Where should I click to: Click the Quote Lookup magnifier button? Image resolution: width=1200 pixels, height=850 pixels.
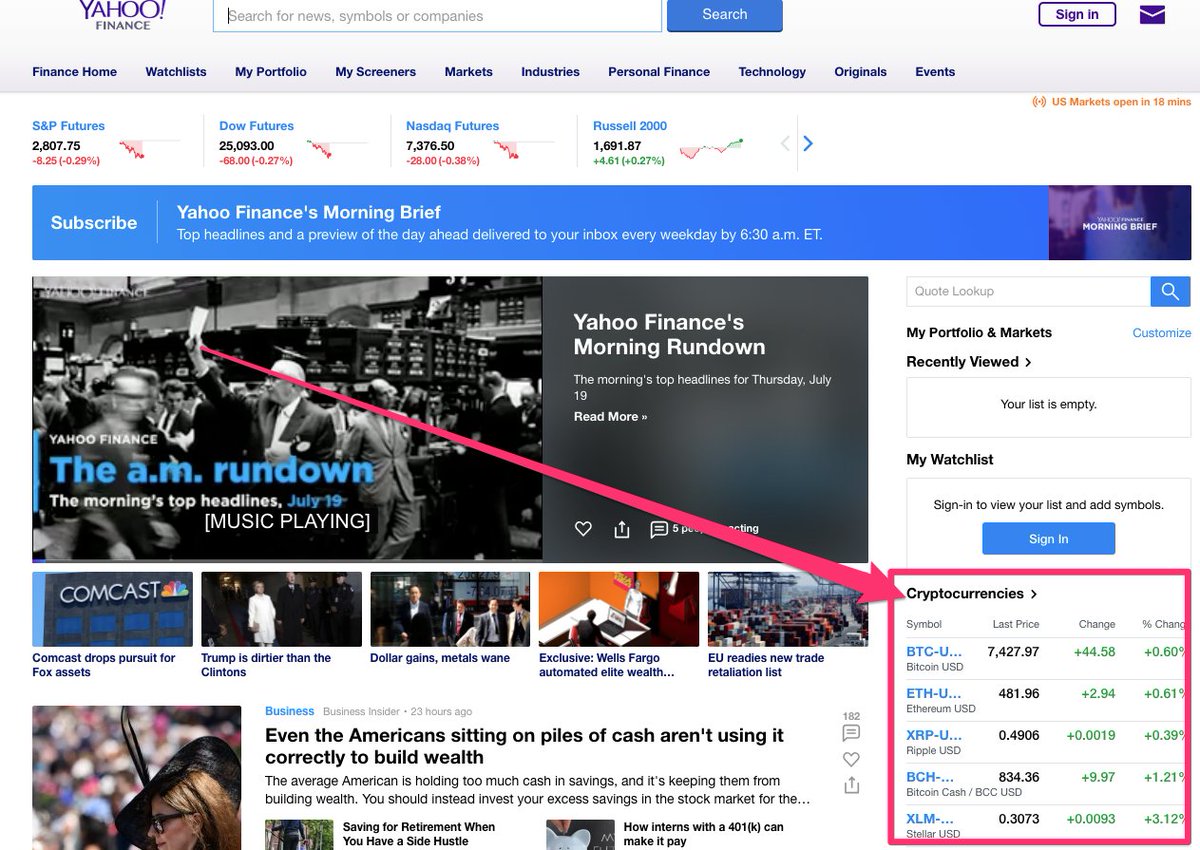click(x=1170, y=291)
